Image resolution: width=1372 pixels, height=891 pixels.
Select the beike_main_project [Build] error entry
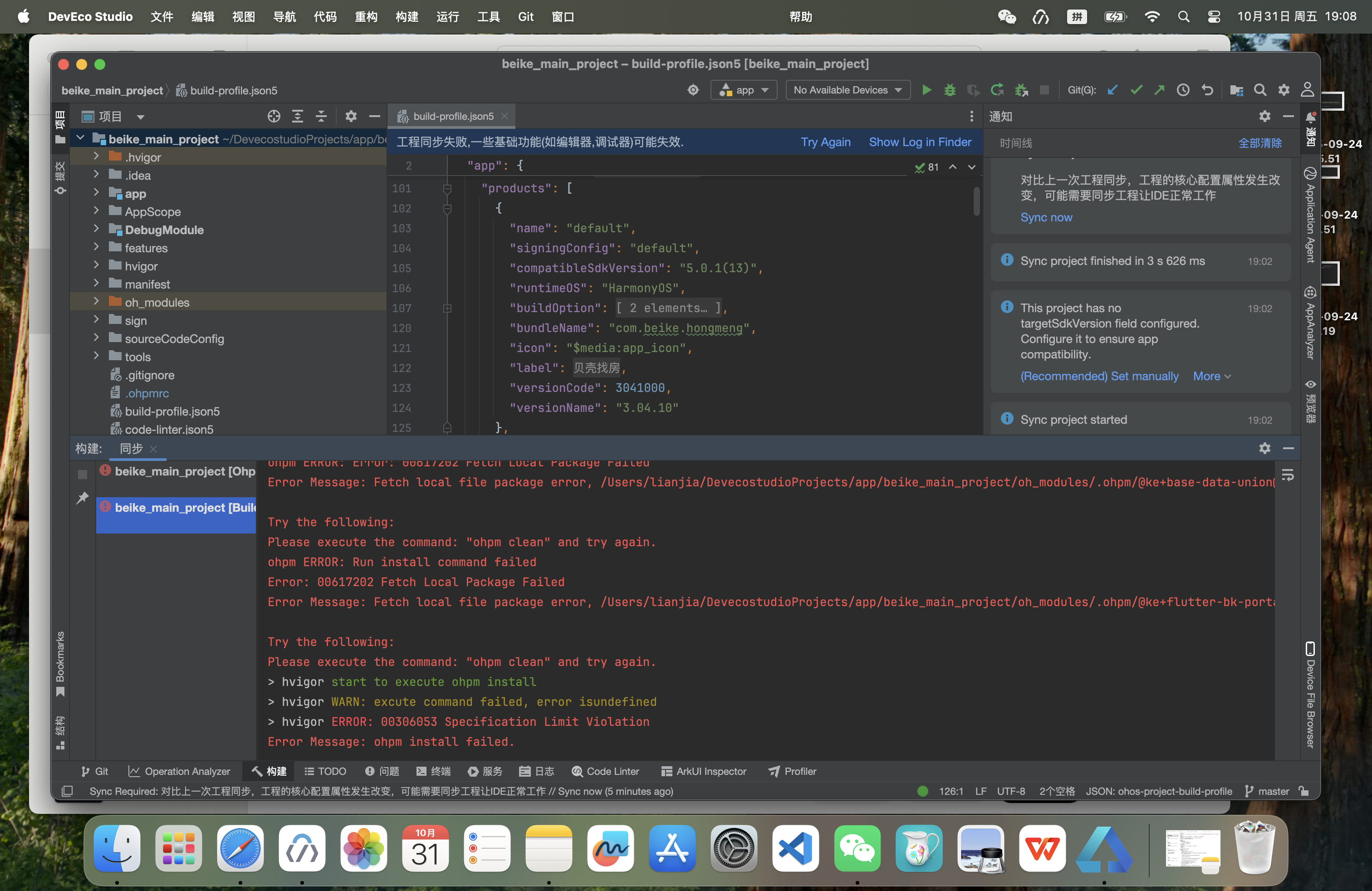[x=179, y=508]
